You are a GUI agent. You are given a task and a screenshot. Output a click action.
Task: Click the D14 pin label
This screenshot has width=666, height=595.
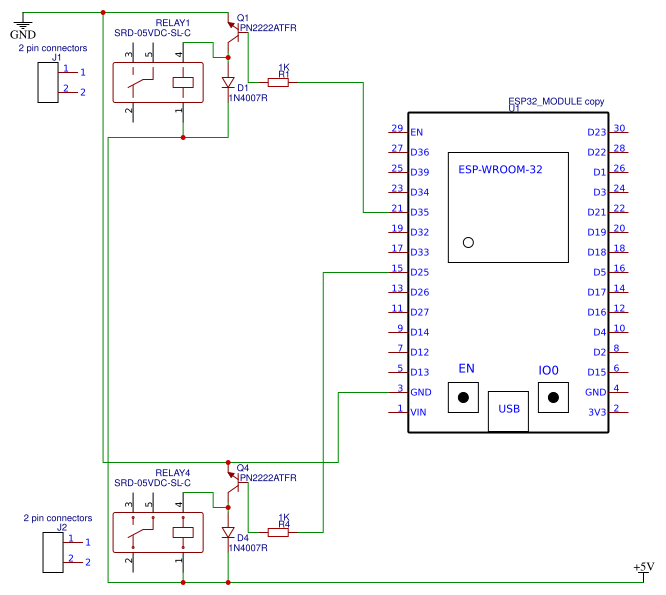[420, 332]
